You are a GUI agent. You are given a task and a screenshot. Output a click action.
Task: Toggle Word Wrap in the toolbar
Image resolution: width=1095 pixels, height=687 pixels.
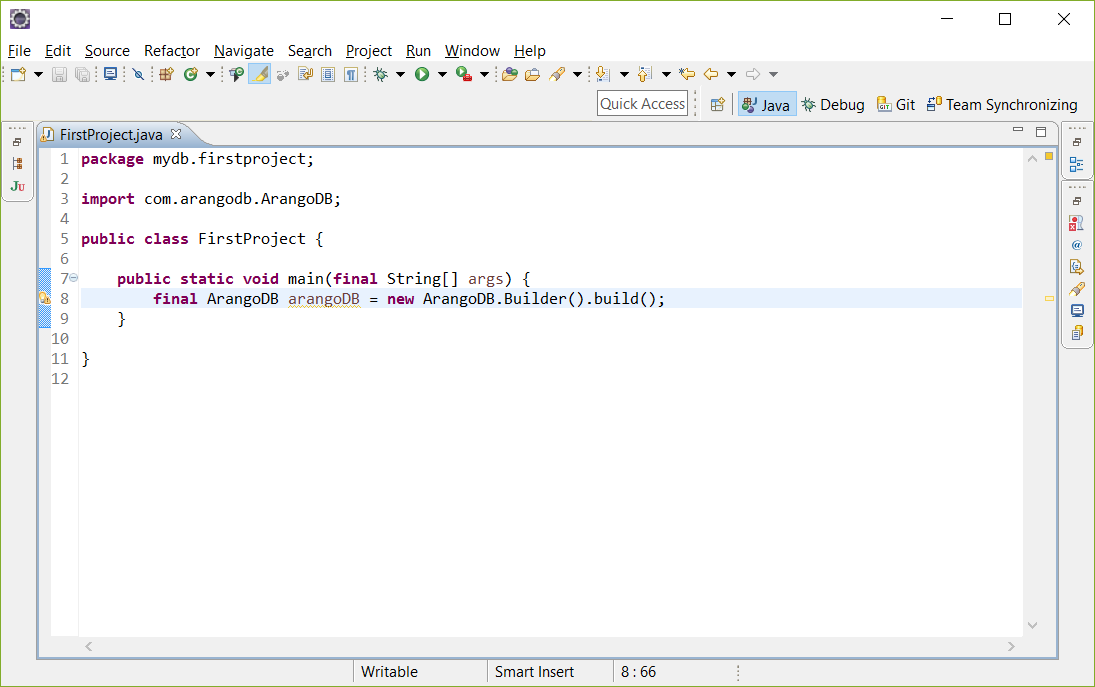[305, 74]
